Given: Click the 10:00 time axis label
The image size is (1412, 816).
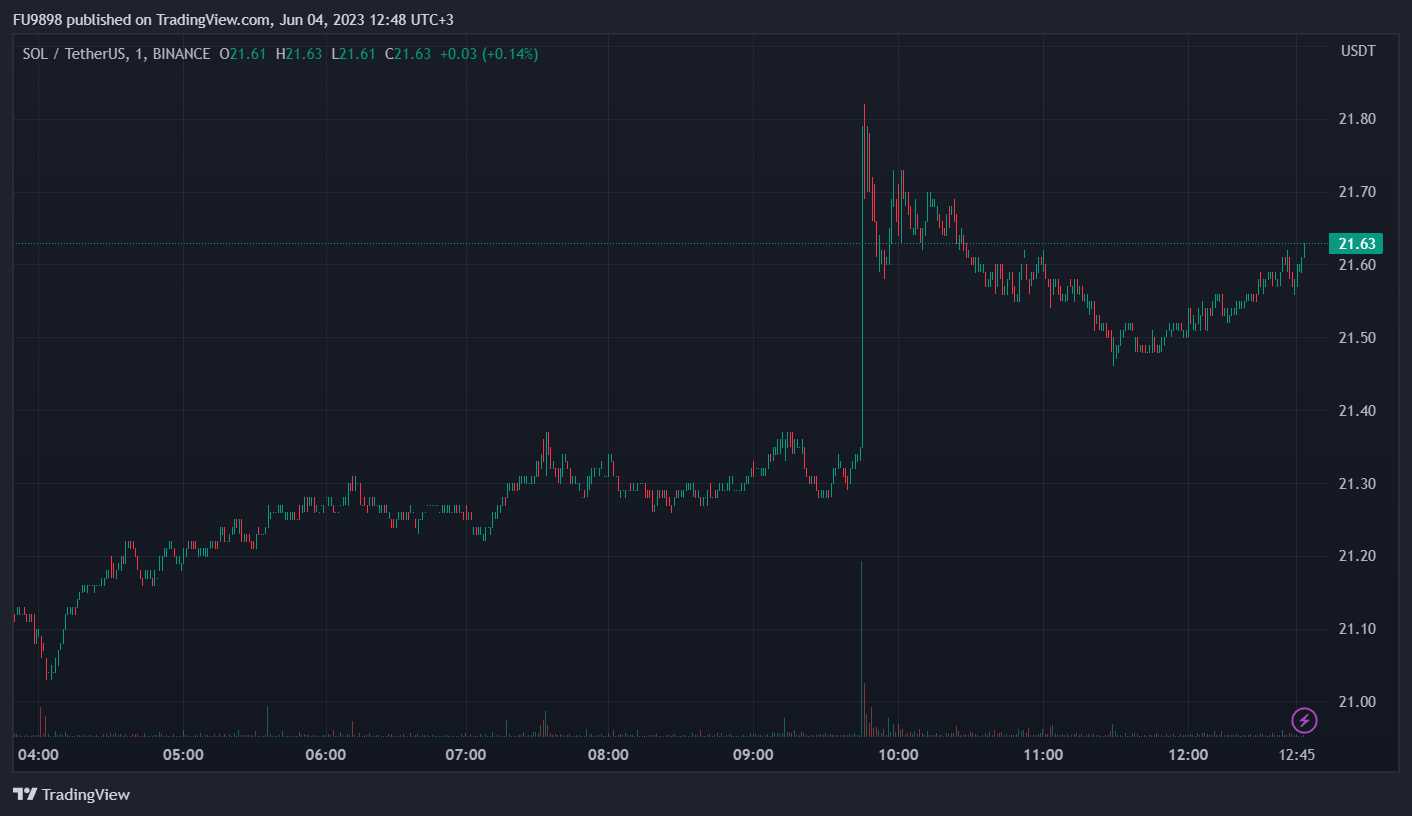Looking at the screenshot, I should pos(898,755).
